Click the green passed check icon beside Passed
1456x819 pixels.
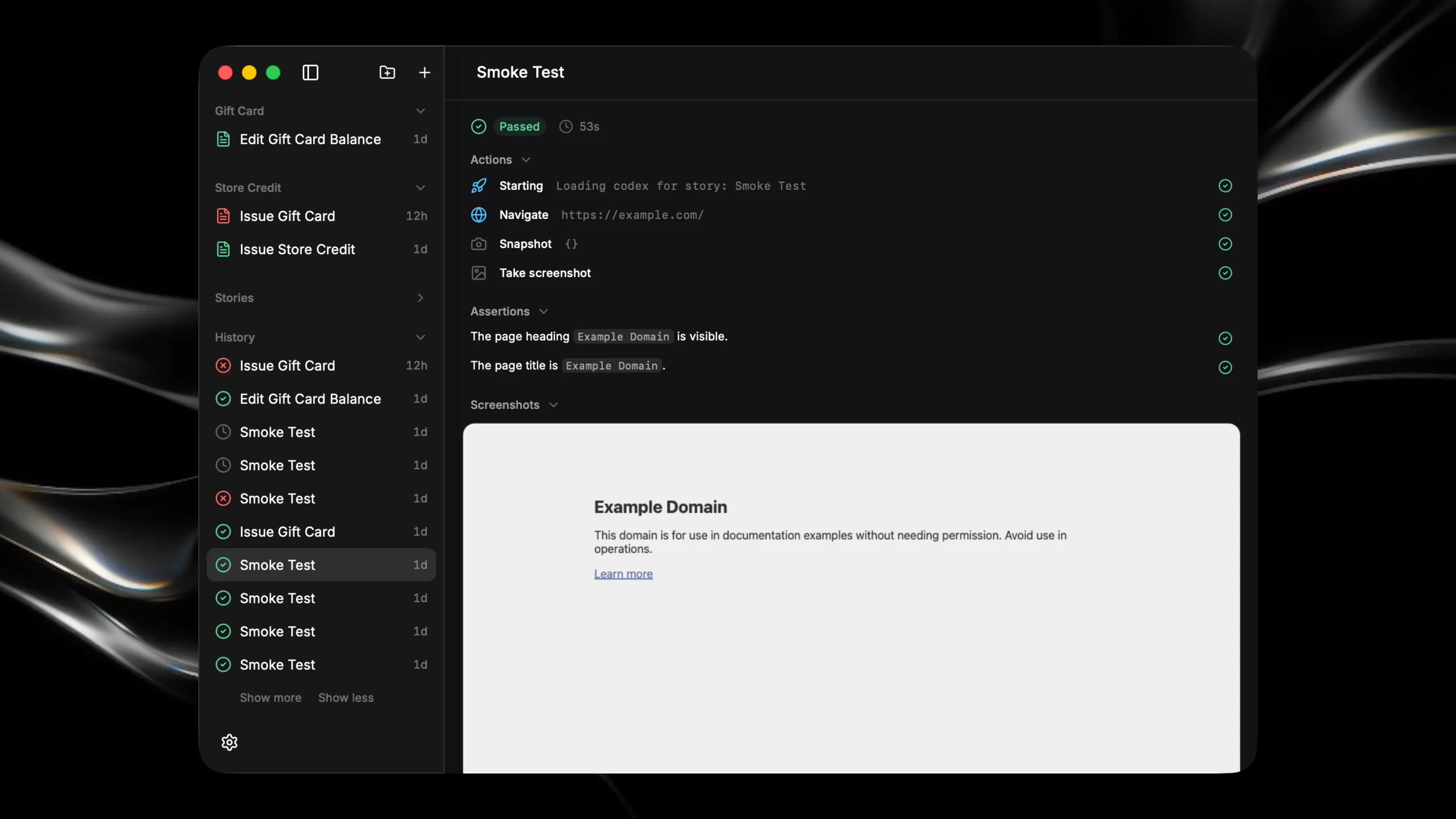[x=479, y=126]
